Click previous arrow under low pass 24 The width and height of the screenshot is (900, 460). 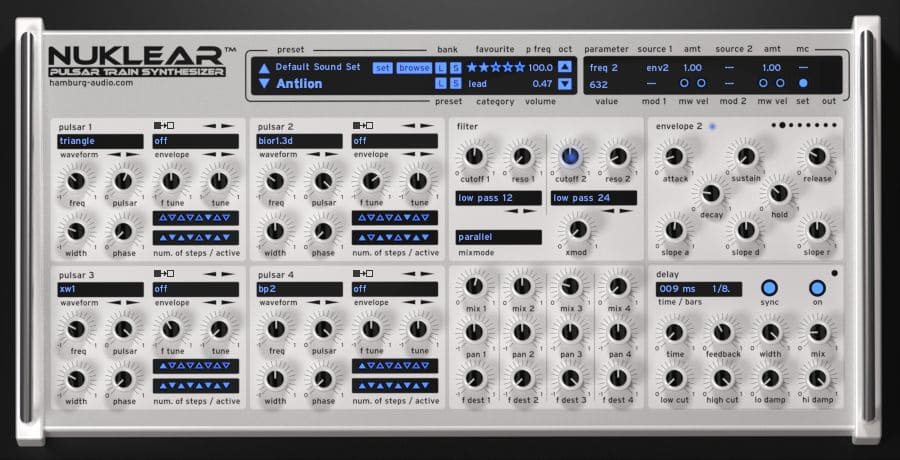608,211
